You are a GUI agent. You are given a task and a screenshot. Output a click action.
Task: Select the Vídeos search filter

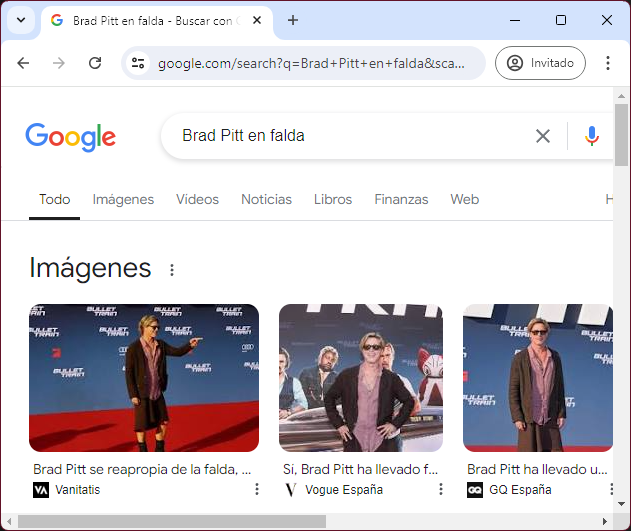coord(197,199)
